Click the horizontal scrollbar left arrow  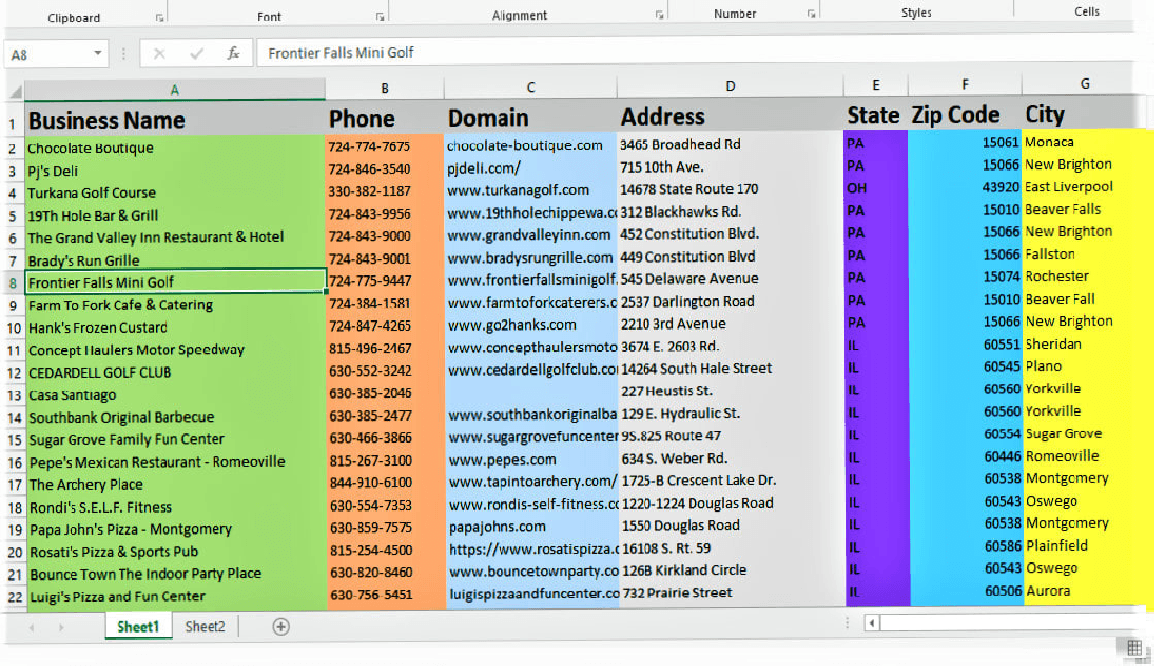pyautogui.click(x=872, y=623)
